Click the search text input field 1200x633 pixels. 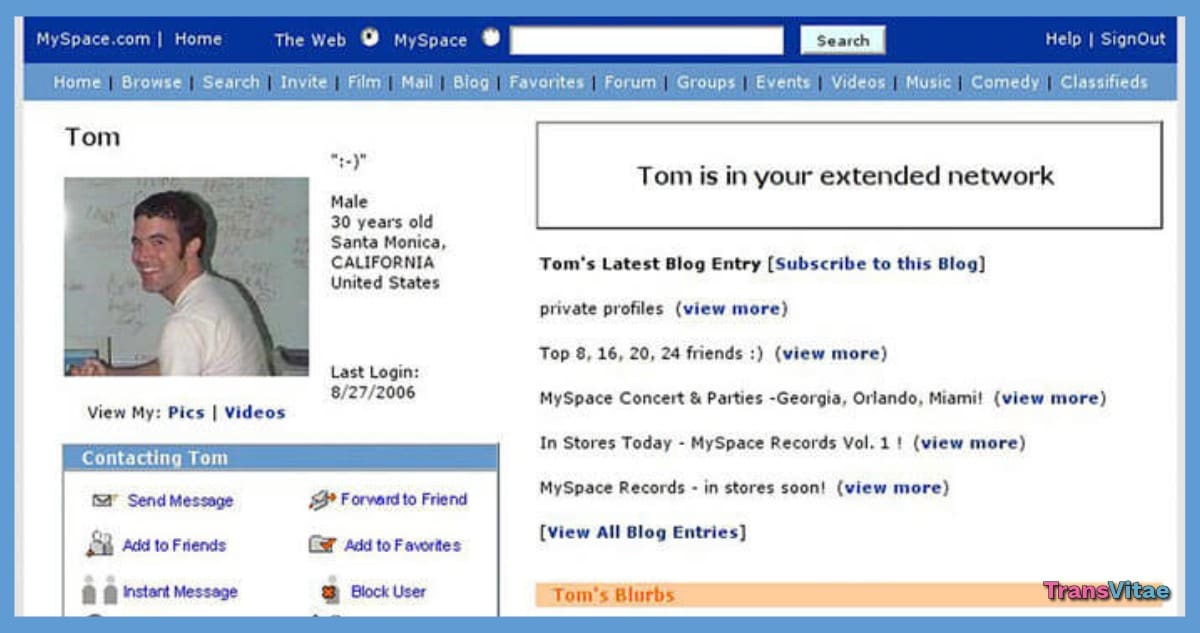click(646, 40)
